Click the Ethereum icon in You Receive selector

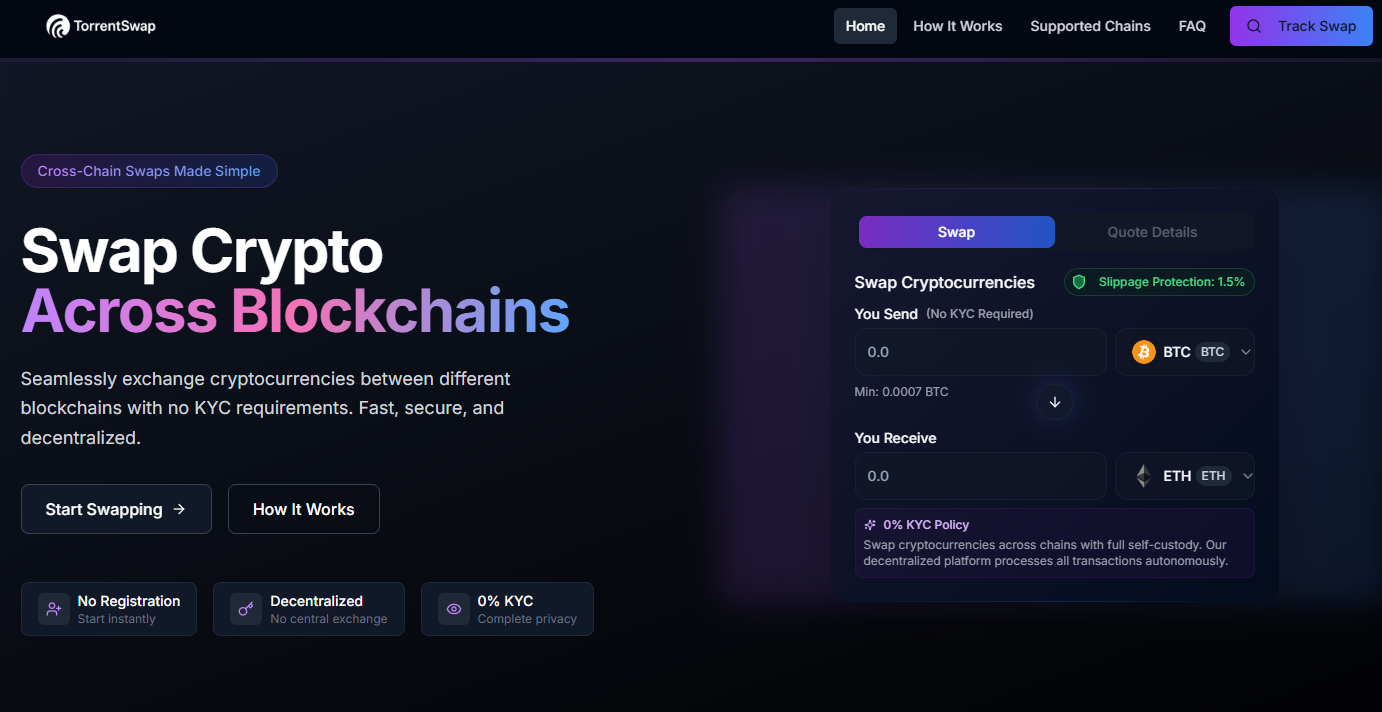click(x=1142, y=475)
